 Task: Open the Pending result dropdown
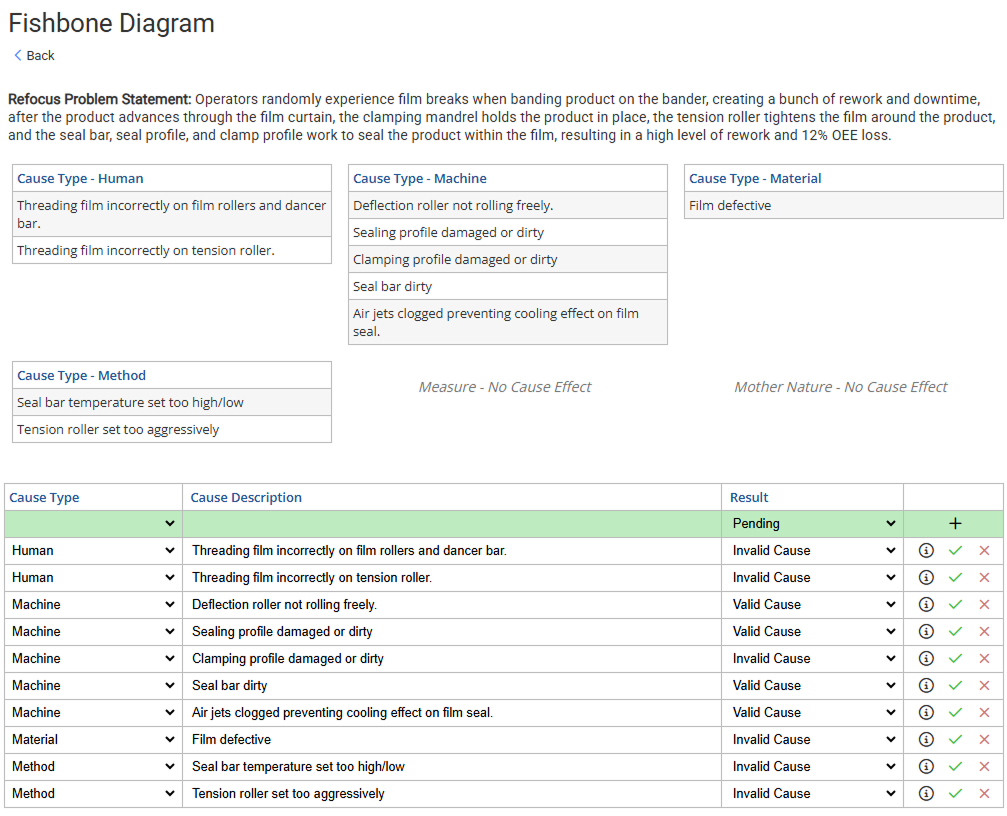[813, 524]
